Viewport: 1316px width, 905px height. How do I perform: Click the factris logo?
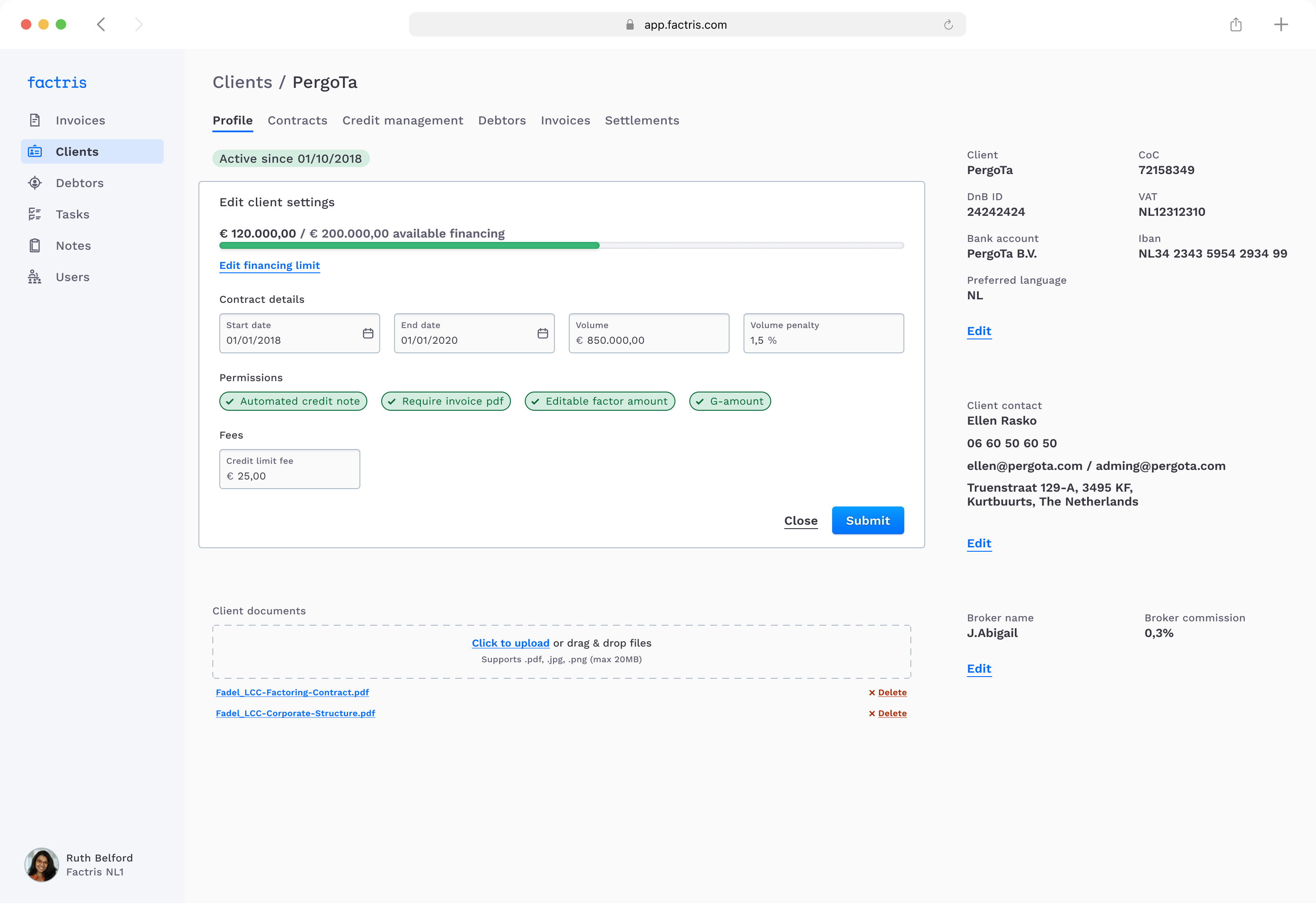[57, 82]
